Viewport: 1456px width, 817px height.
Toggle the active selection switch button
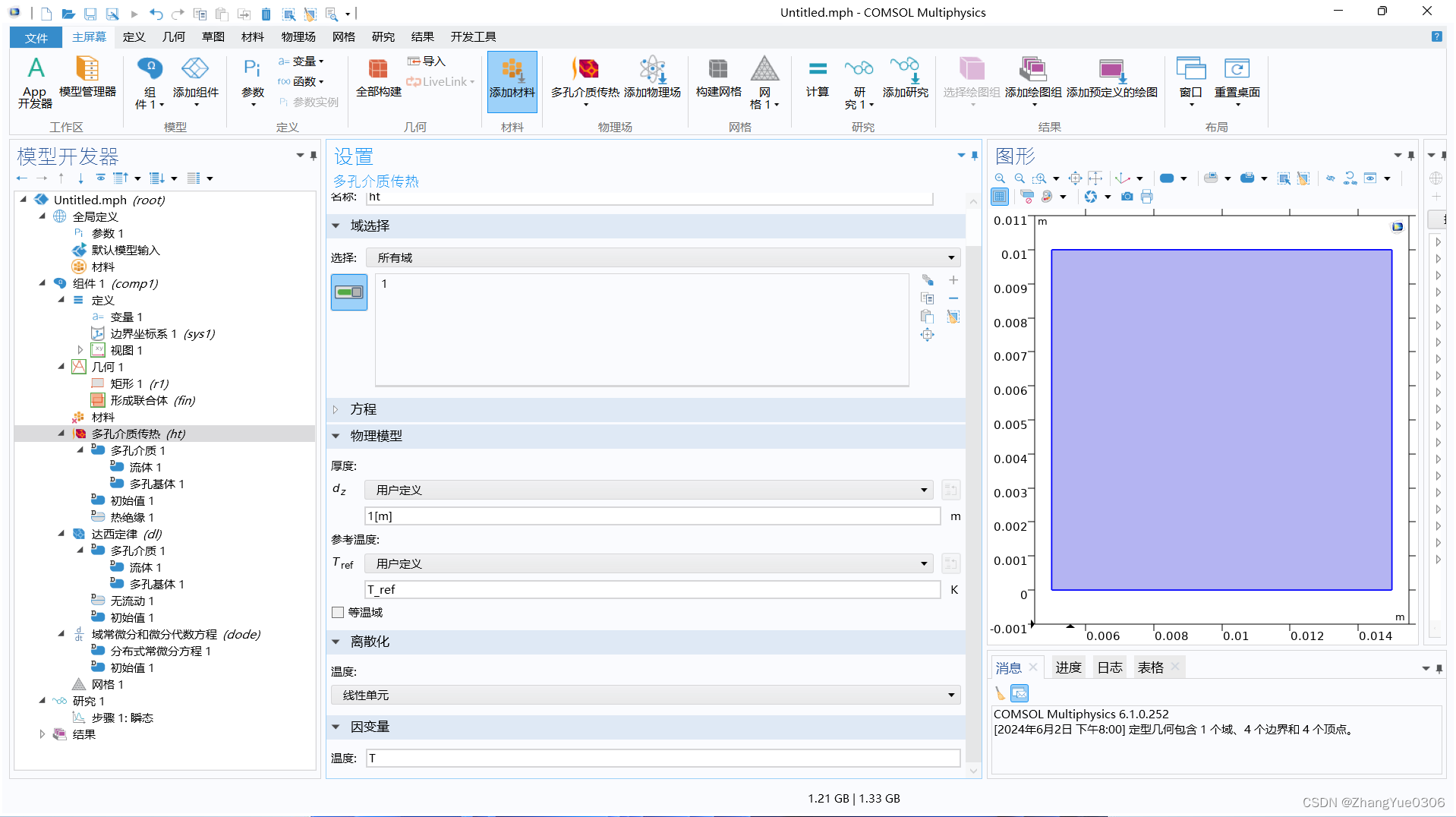[x=349, y=292]
